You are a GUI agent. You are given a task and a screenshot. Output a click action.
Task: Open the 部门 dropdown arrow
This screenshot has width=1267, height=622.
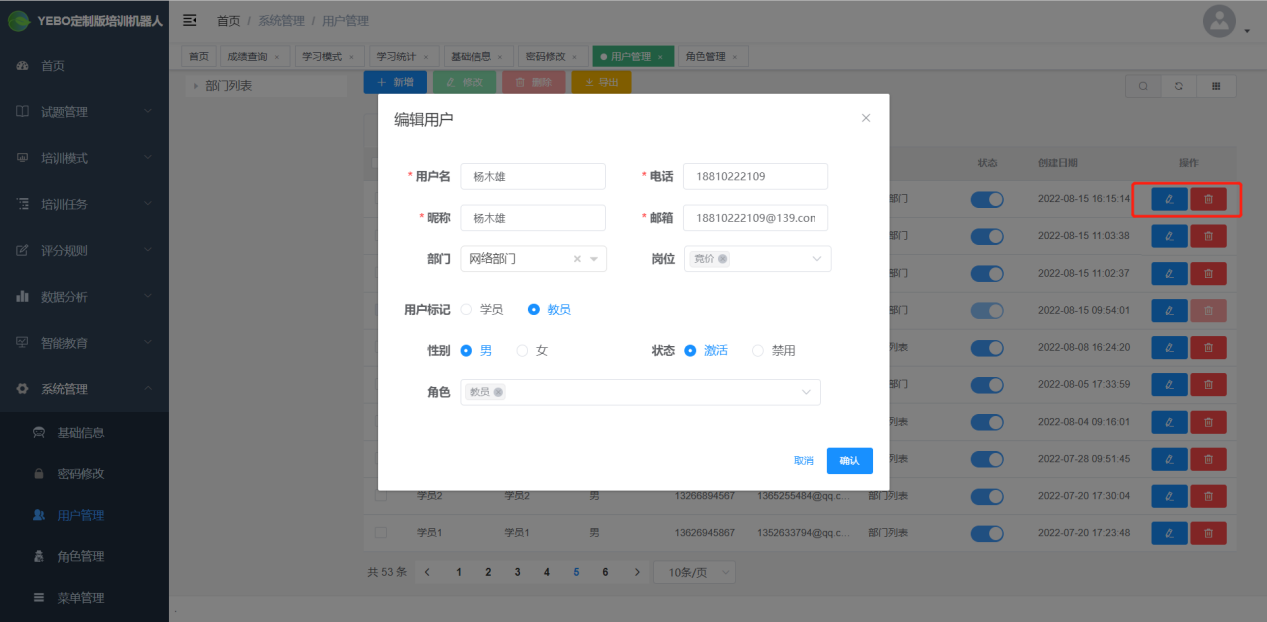click(x=596, y=259)
